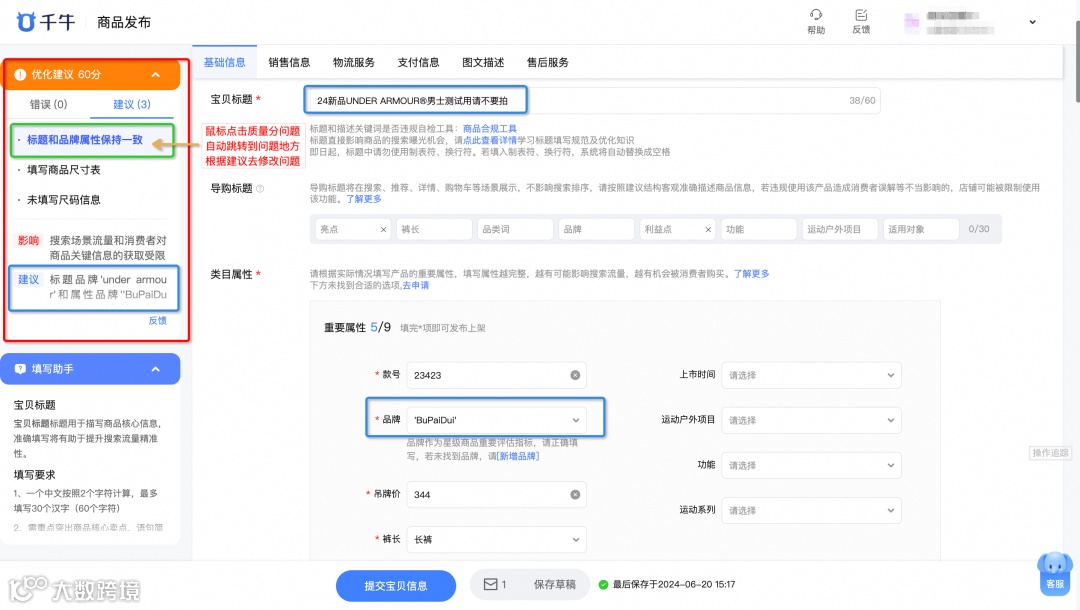Click the 功能 guide title field
This screenshot has height=610, width=1080.
tap(758, 229)
